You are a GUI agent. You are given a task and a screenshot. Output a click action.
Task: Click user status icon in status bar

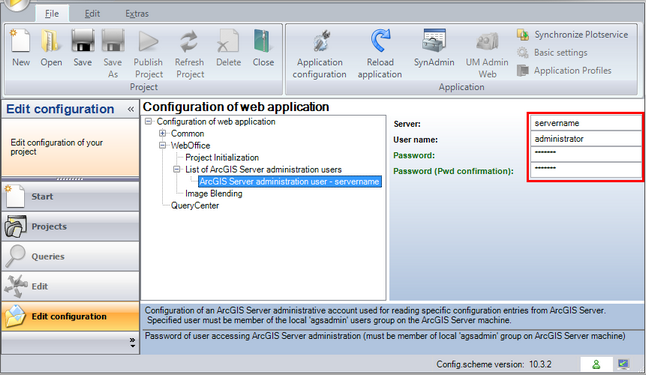[596, 364]
